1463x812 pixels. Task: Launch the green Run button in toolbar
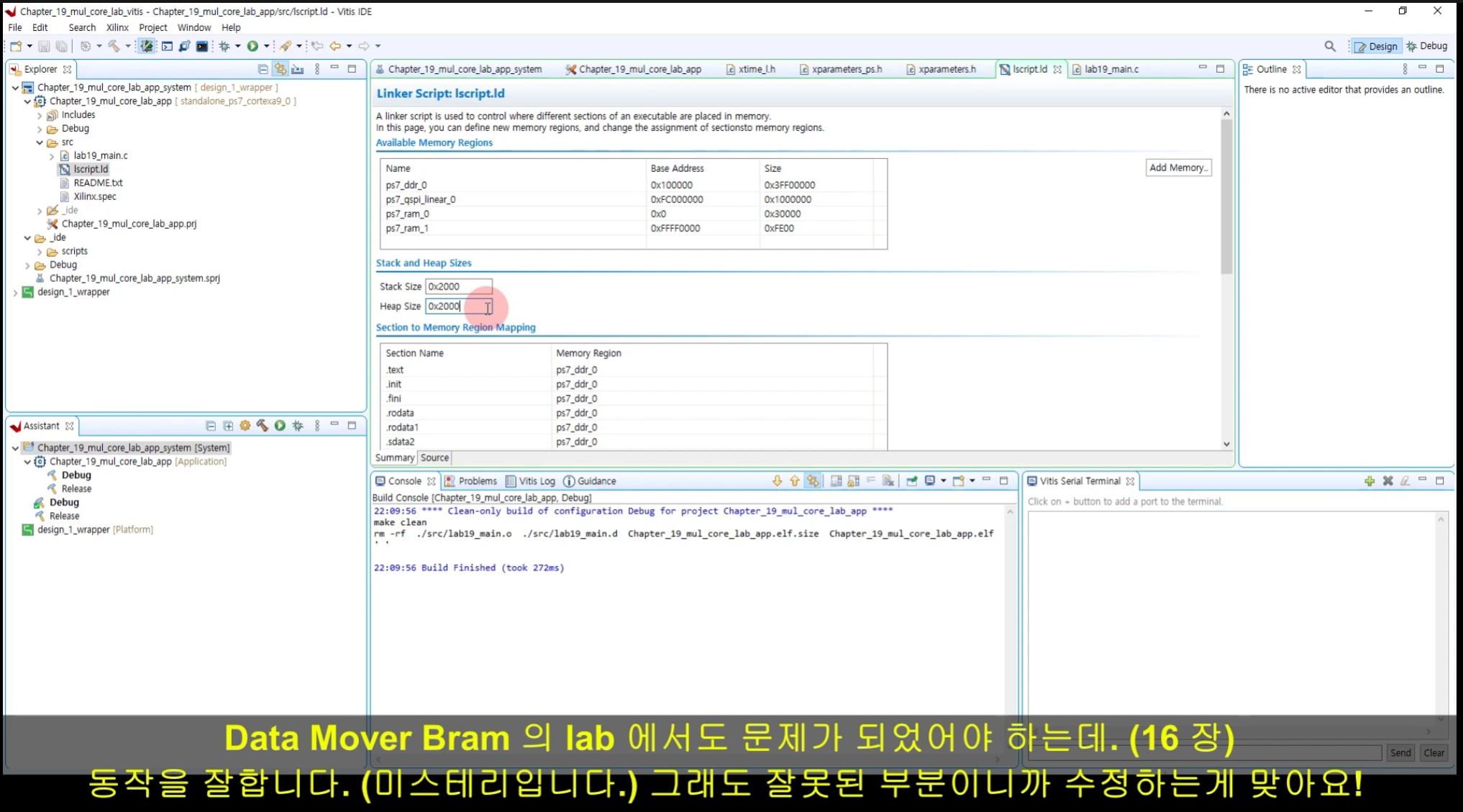252,46
